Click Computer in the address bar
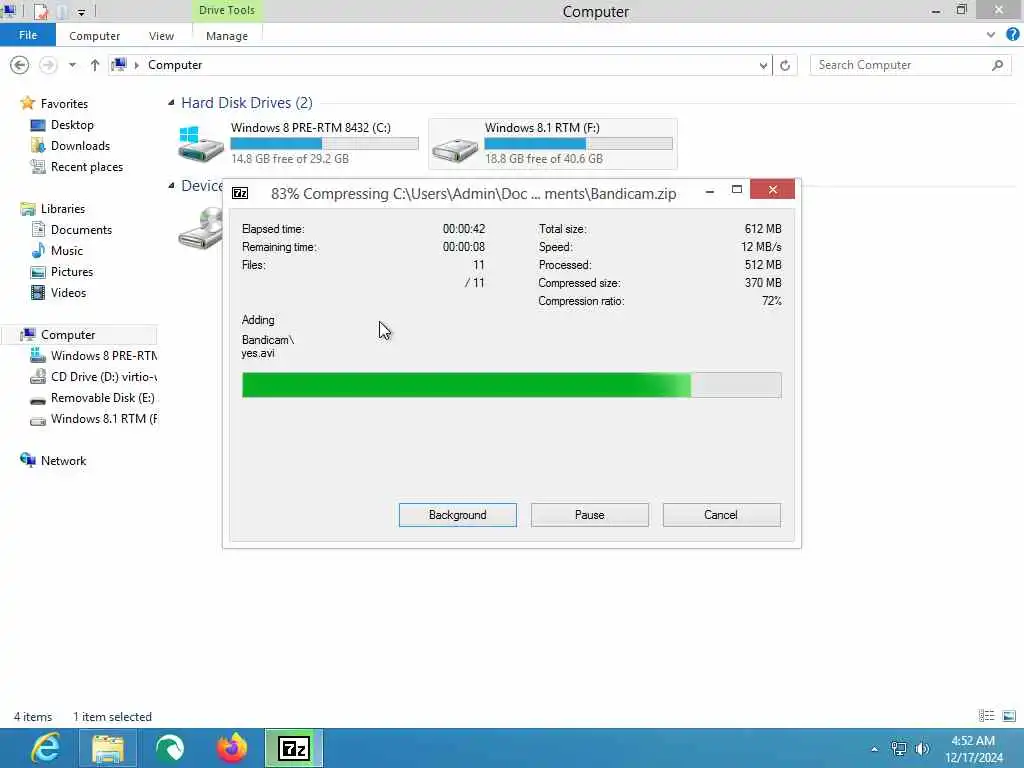The height and width of the screenshot is (768, 1024). click(174, 65)
